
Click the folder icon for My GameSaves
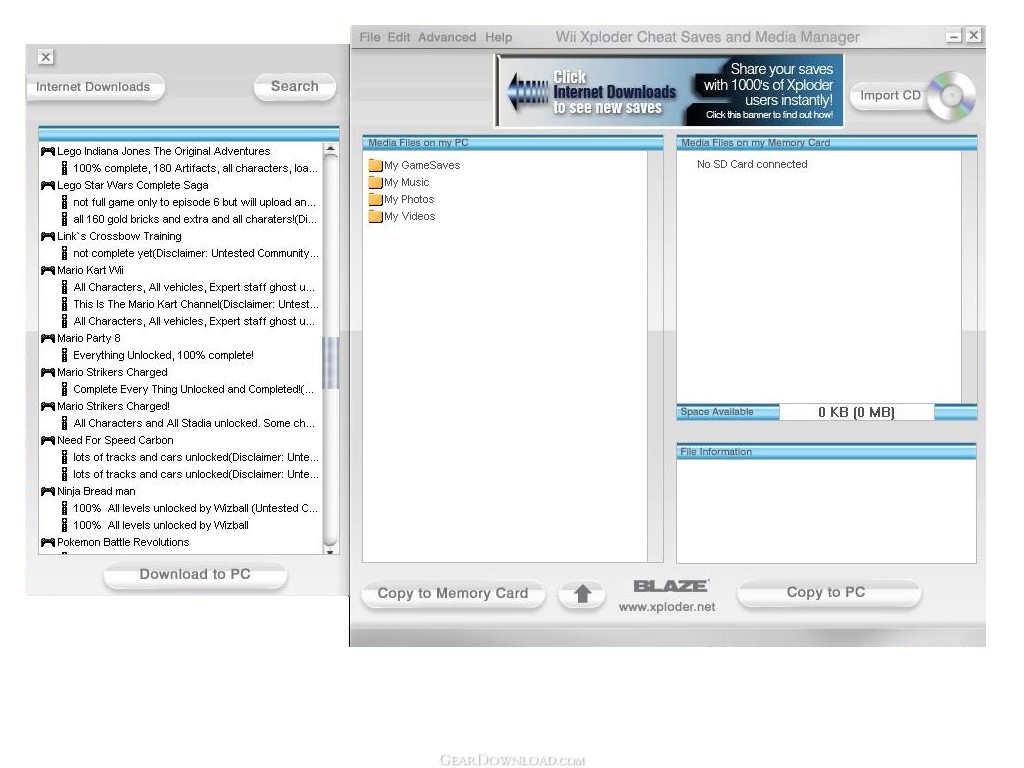tap(375, 165)
